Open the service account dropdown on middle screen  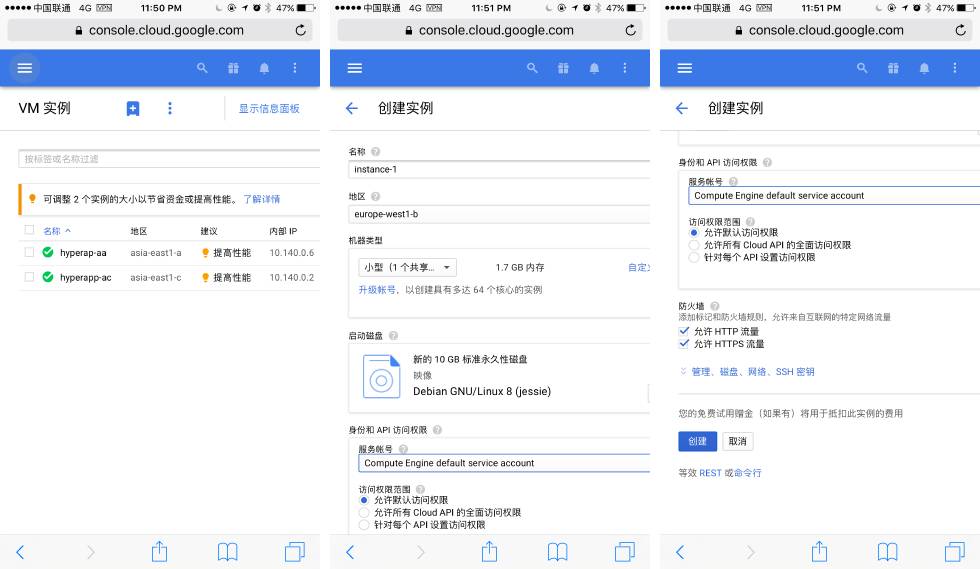pyautogui.click(x=504, y=463)
